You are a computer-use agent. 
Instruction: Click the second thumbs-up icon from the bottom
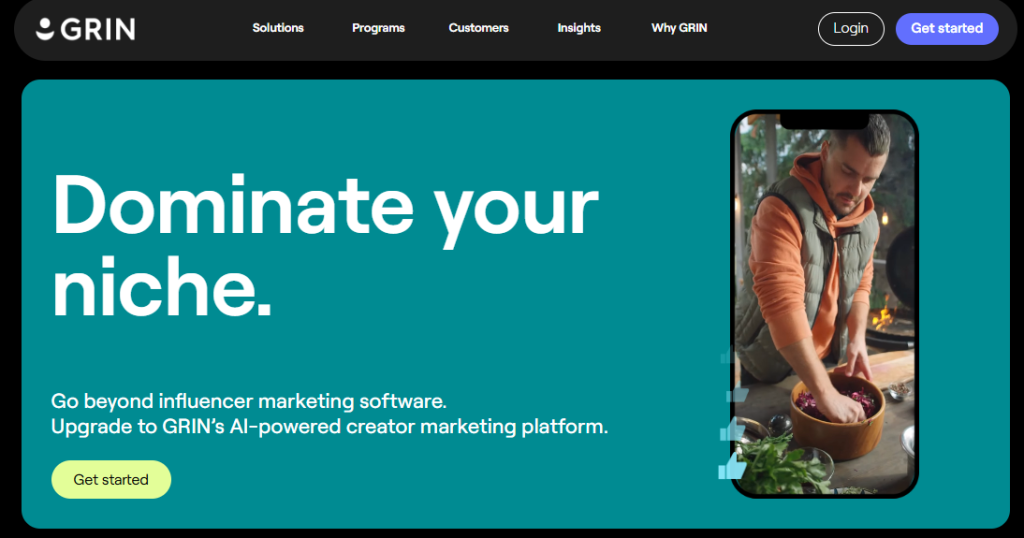(732, 430)
